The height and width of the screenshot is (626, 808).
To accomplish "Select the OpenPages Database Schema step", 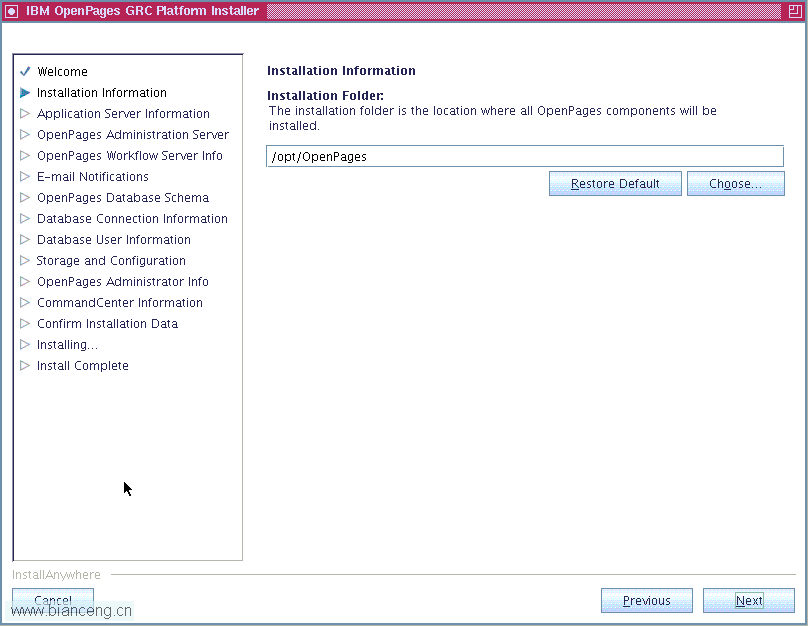I will point(123,198).
